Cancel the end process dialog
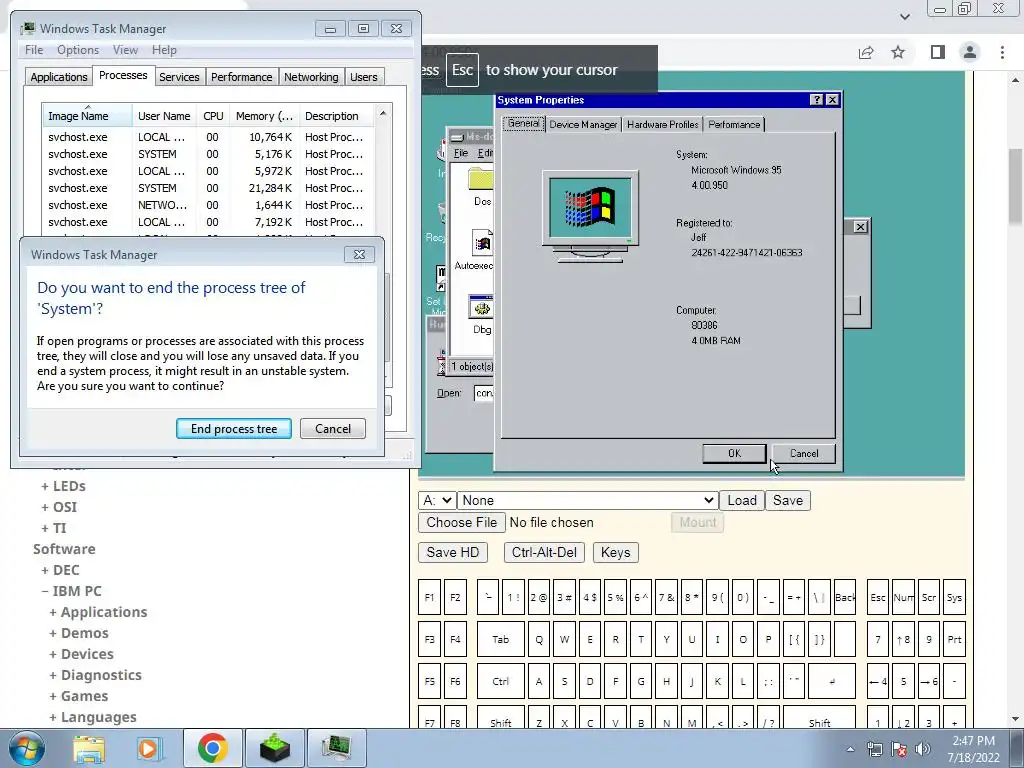 click(333, 429)
